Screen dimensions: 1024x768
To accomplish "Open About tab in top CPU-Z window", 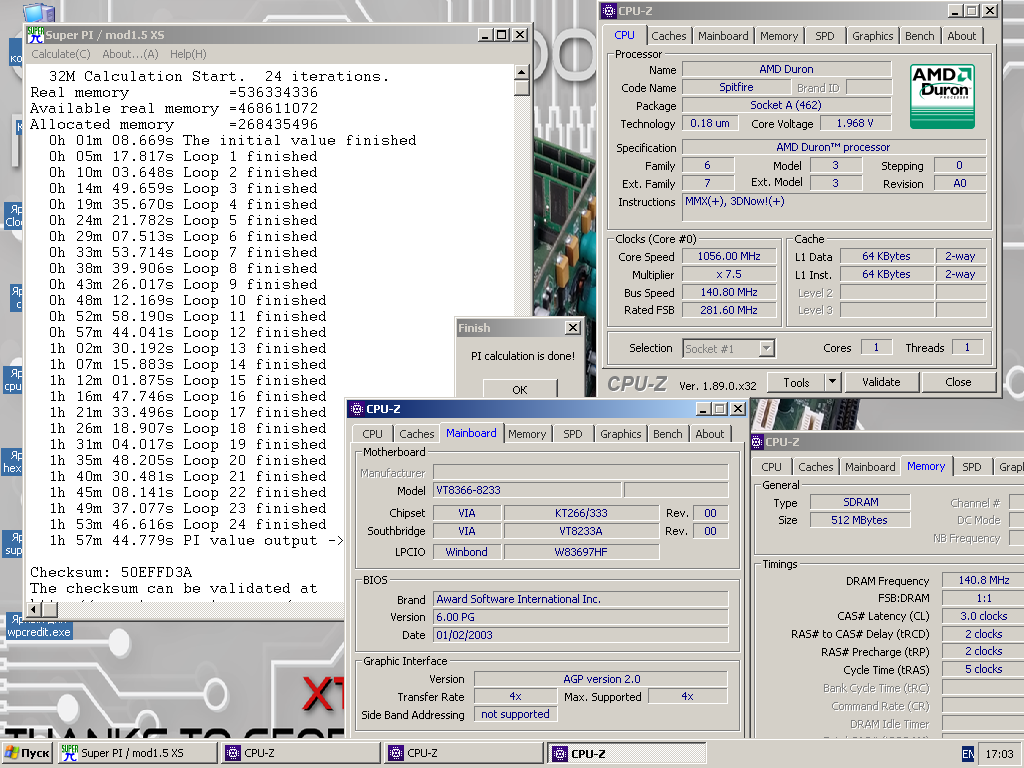I will (x=961, y=36).
